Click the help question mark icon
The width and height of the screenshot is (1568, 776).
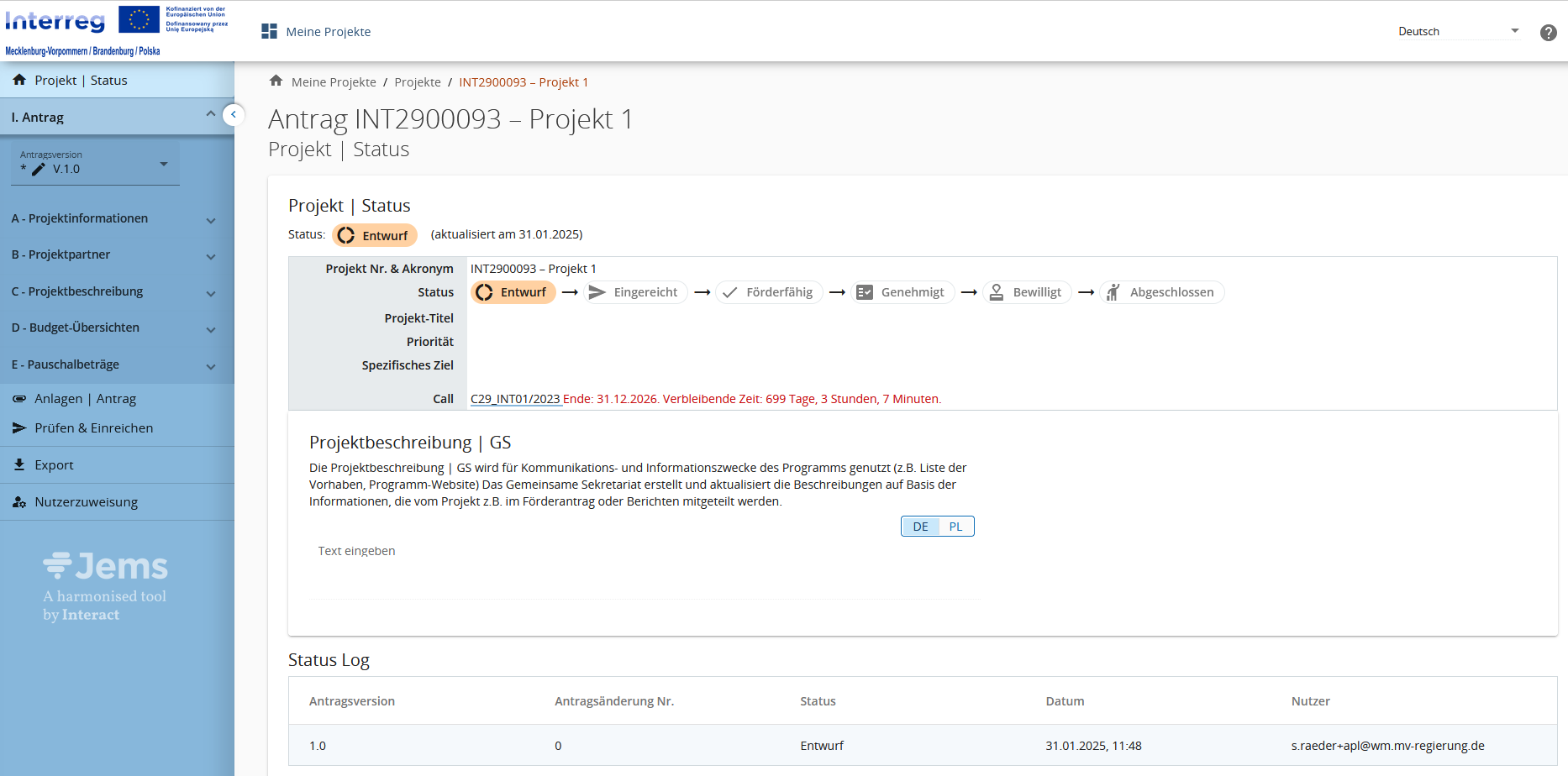pos(1548,33)
